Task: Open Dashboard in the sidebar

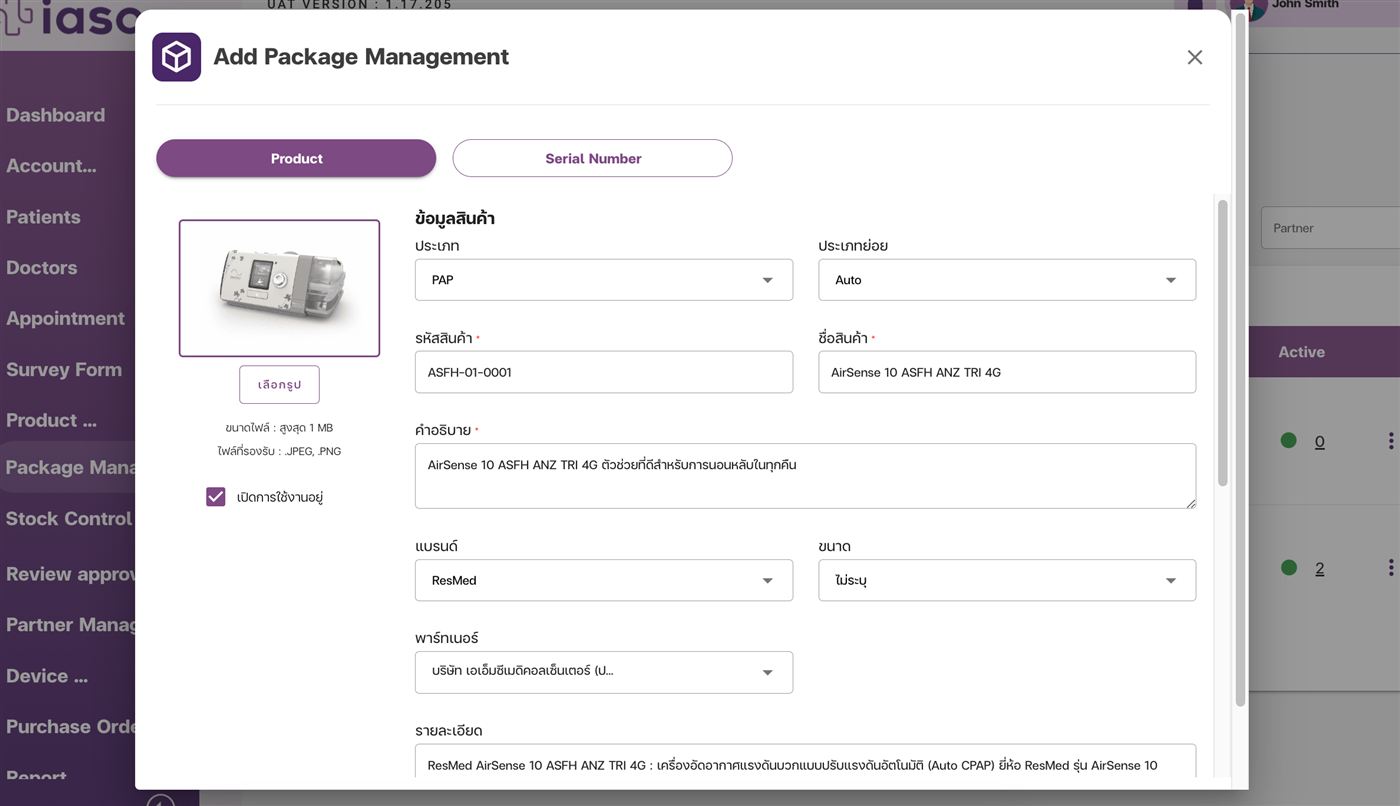Action: (x=56, y=115)
